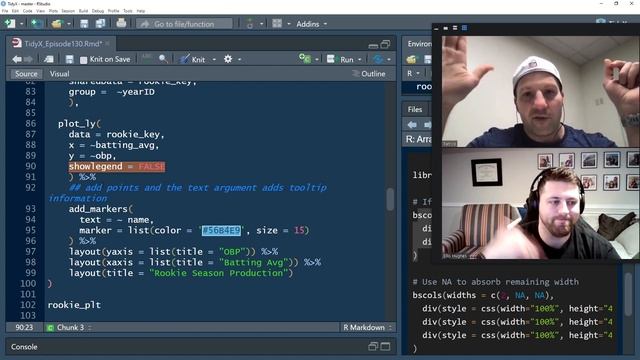Open workspace panes layout icon
The width and height of the screenshot is (640, 360).
pyautogui.click(x=277, y=24)
